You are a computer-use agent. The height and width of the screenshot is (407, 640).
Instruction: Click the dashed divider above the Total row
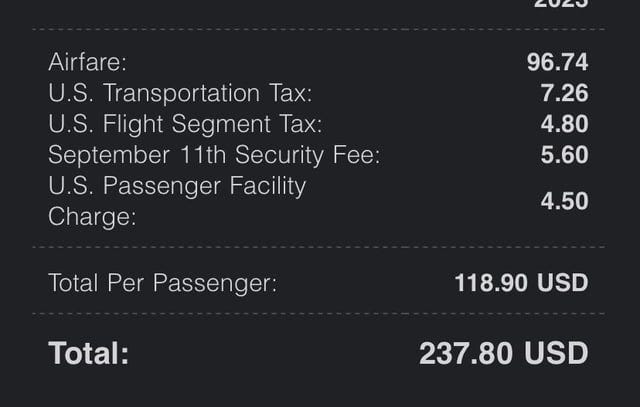coord(318,314)
